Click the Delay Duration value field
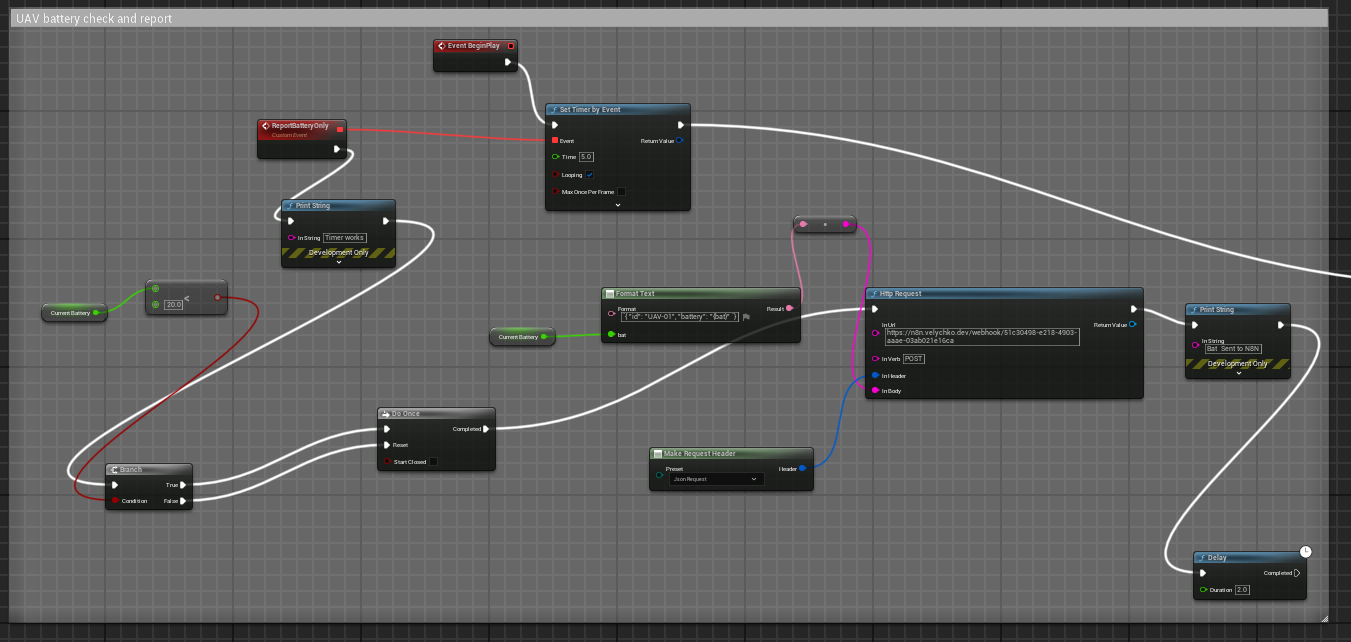 1242,590
